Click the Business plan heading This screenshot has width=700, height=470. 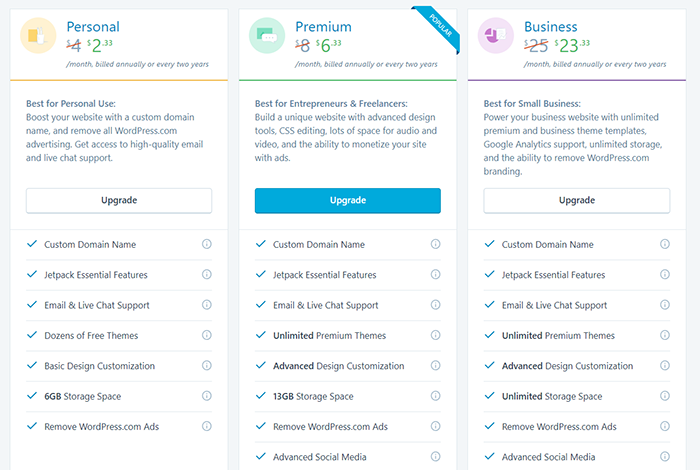point(550,27)
